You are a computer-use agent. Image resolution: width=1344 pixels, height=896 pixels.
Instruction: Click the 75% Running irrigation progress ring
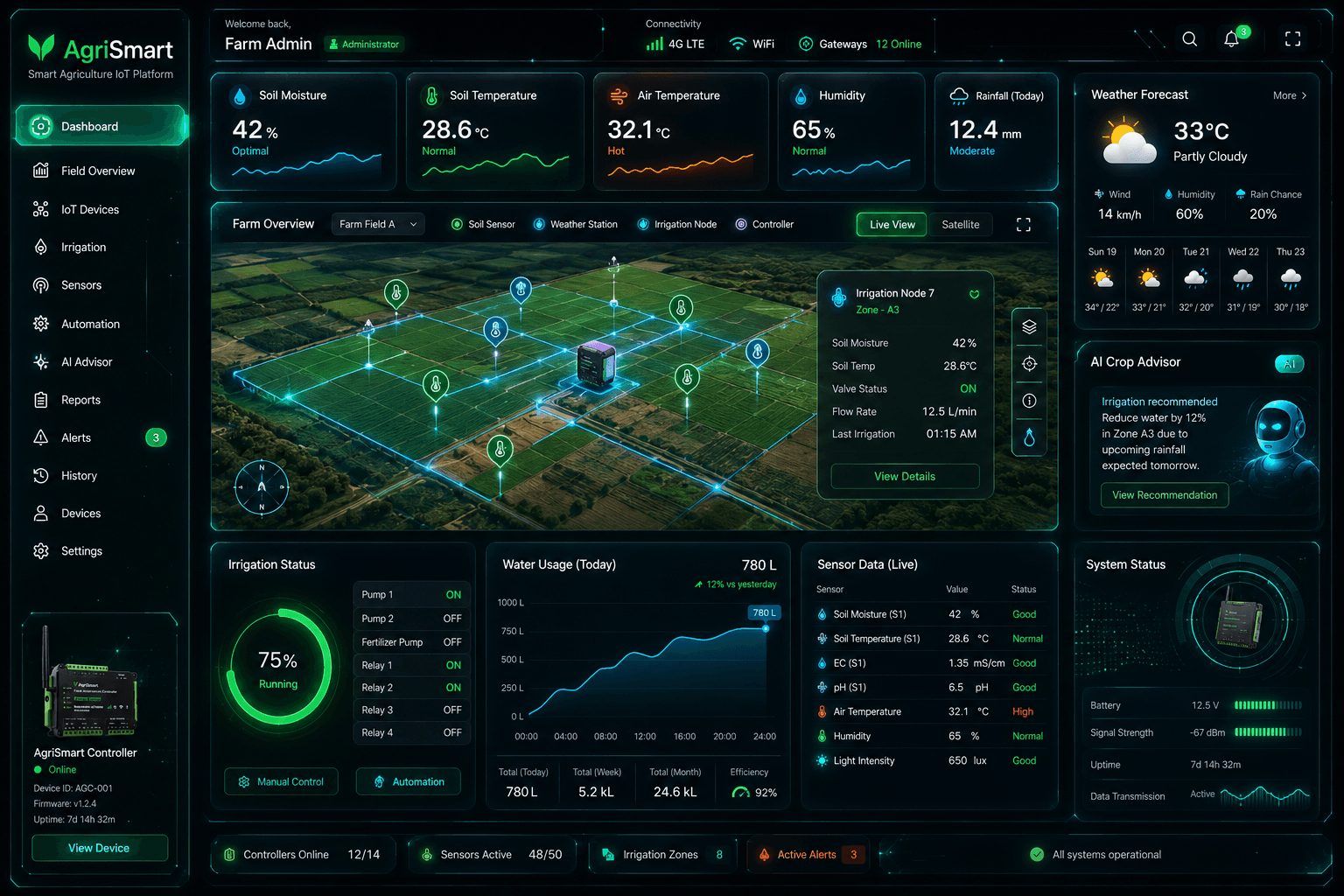[278, 668]
